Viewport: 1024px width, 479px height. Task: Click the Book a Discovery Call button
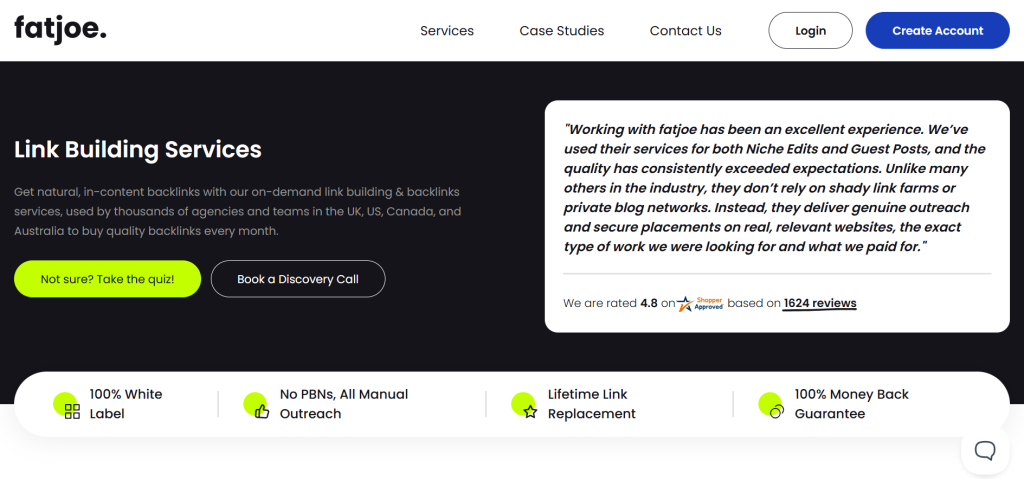(x=298, y=279)
